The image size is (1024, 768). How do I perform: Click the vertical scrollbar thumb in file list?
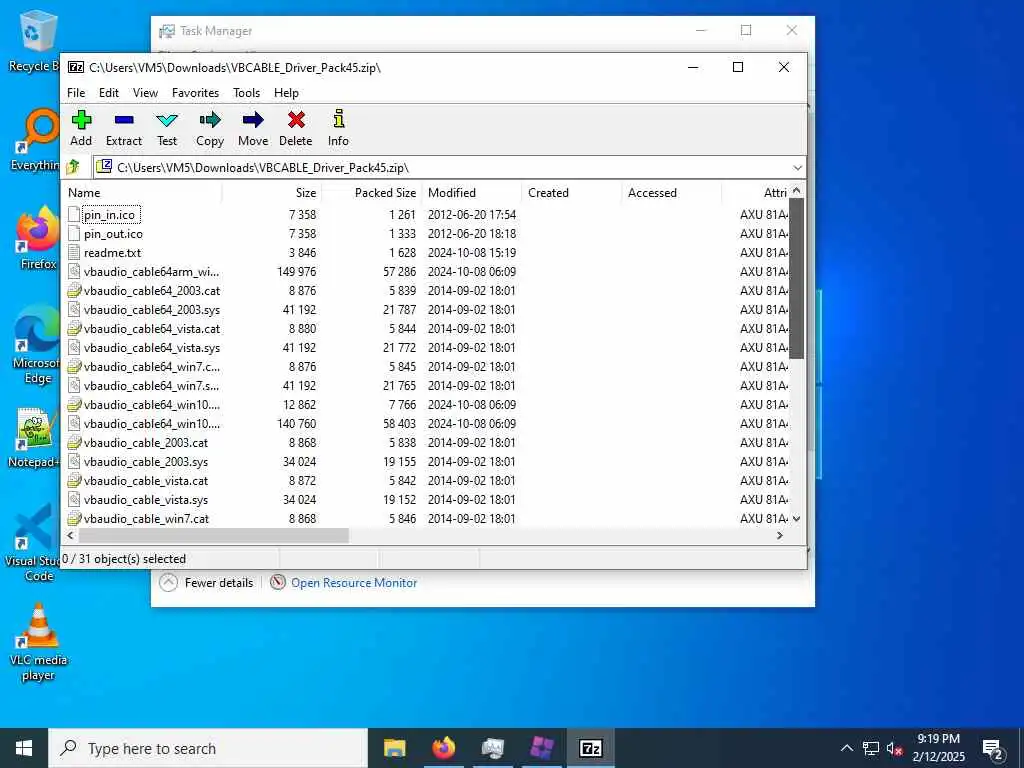click(796, 278)
